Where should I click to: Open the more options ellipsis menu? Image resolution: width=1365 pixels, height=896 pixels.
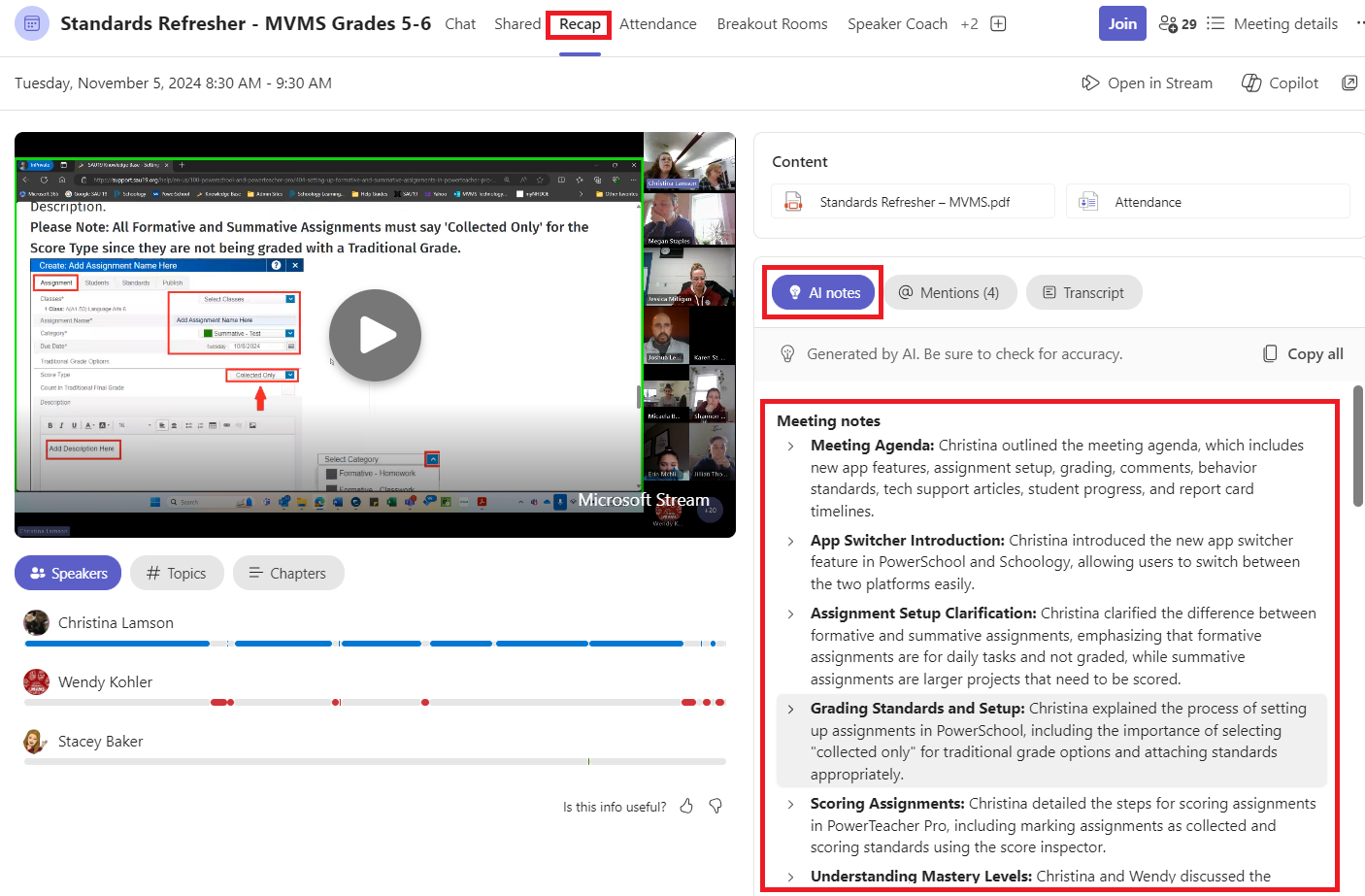(x=1359, y=23)
